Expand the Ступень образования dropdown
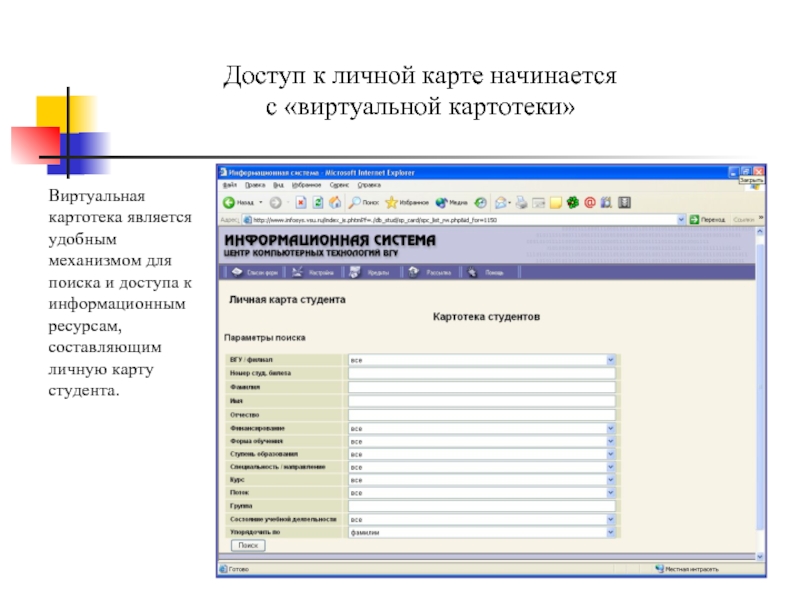 pos(610,454)
